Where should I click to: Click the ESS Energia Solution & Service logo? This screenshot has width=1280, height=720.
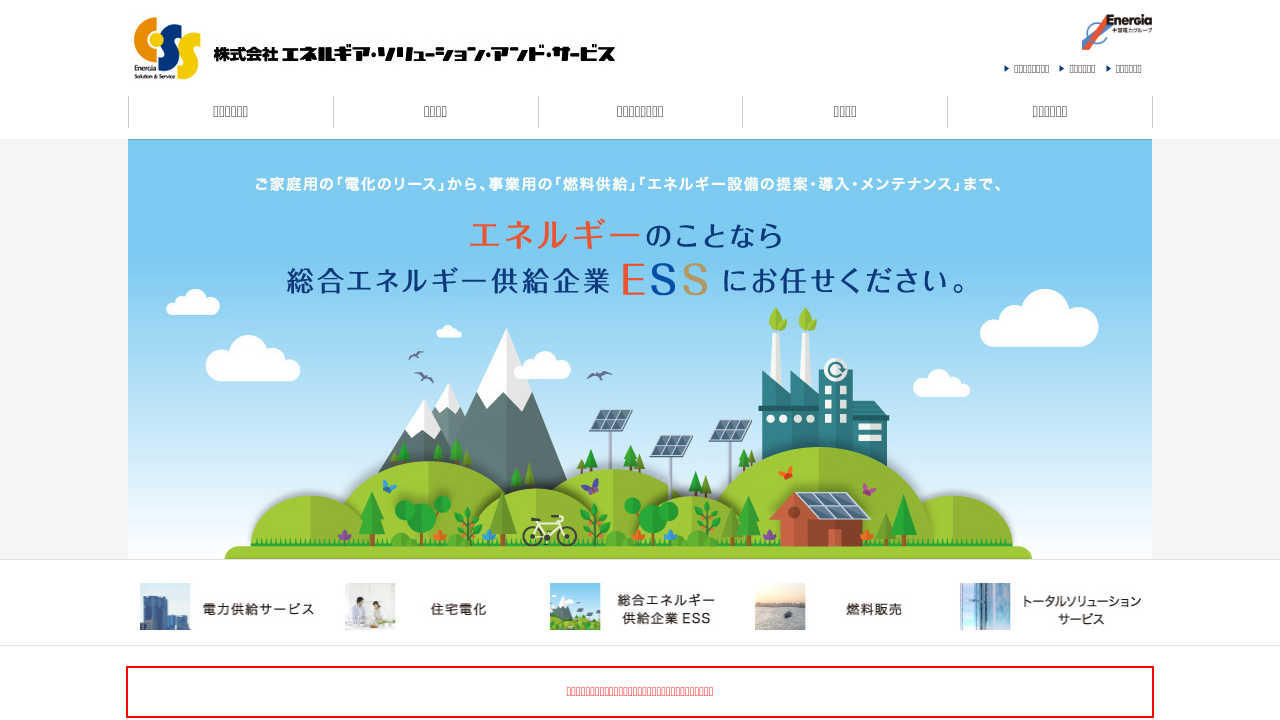[x=166, y=48]
